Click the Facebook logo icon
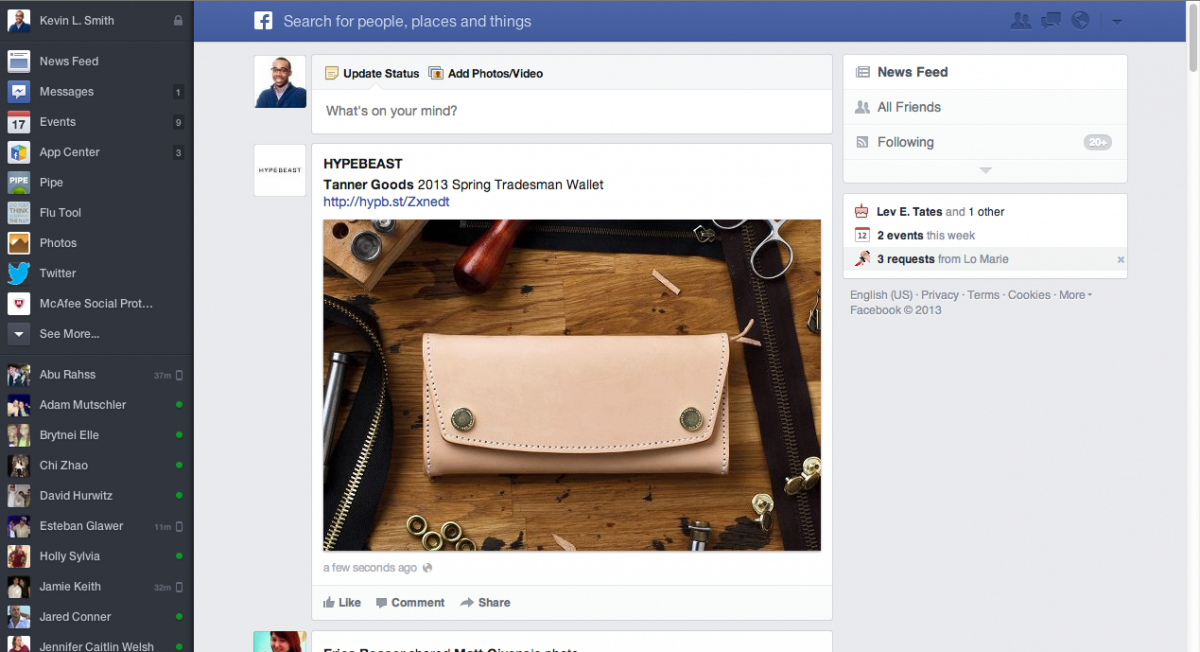This screenshot has width=1200, height=652. pyautogui.click(x=263, y=21)
